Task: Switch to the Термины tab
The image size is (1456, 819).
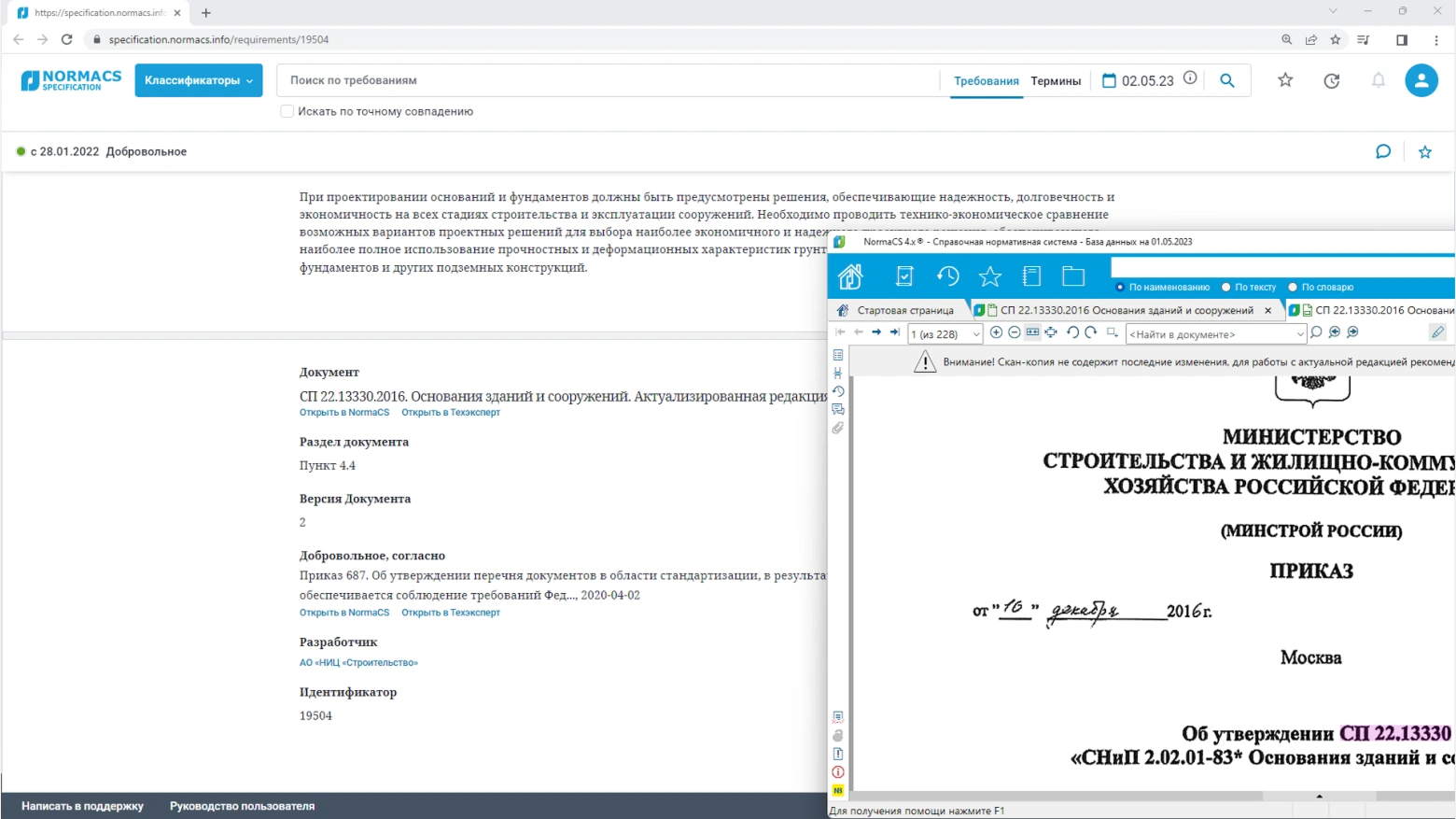Action: (1056, 81)
